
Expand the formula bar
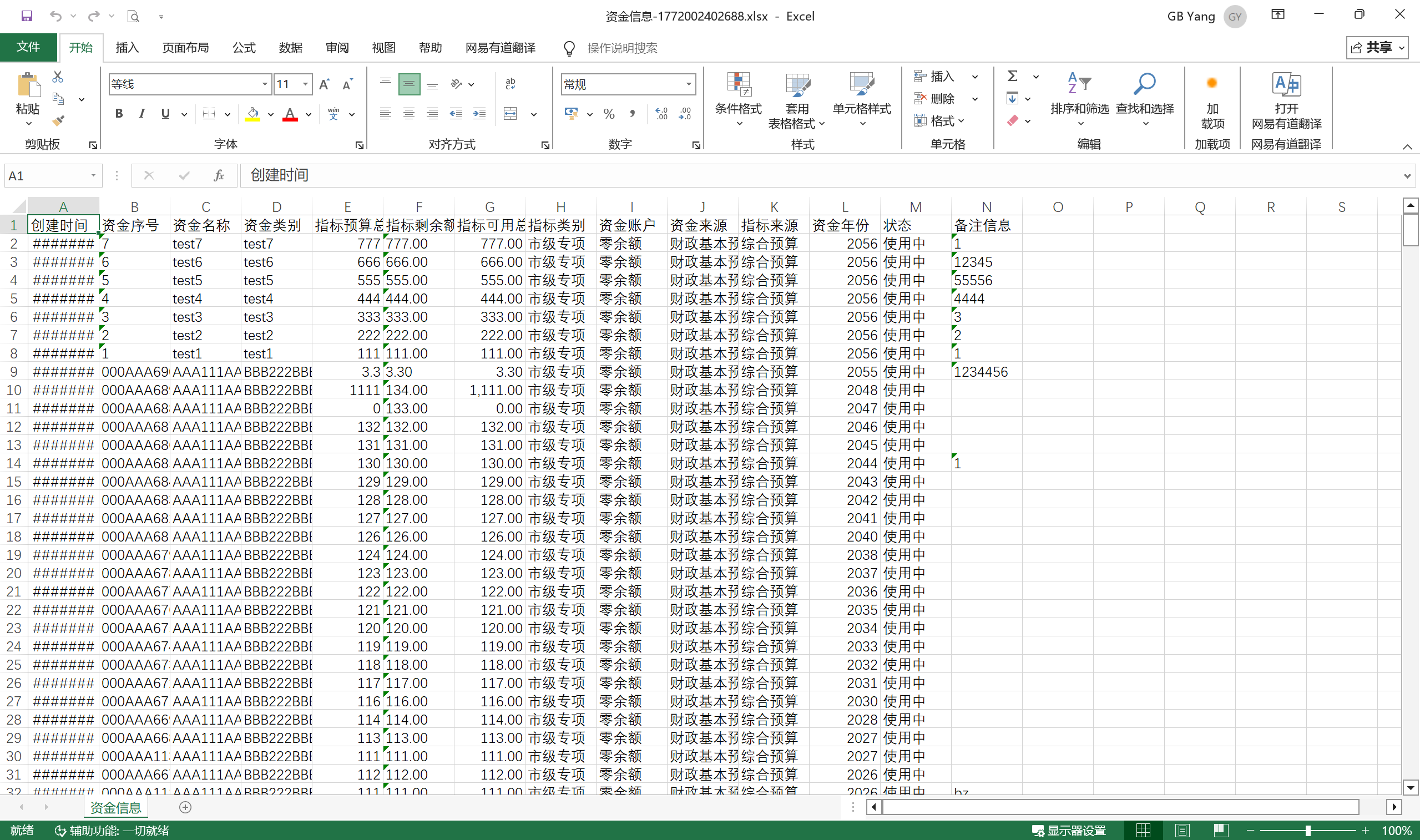coord(1407,176)
